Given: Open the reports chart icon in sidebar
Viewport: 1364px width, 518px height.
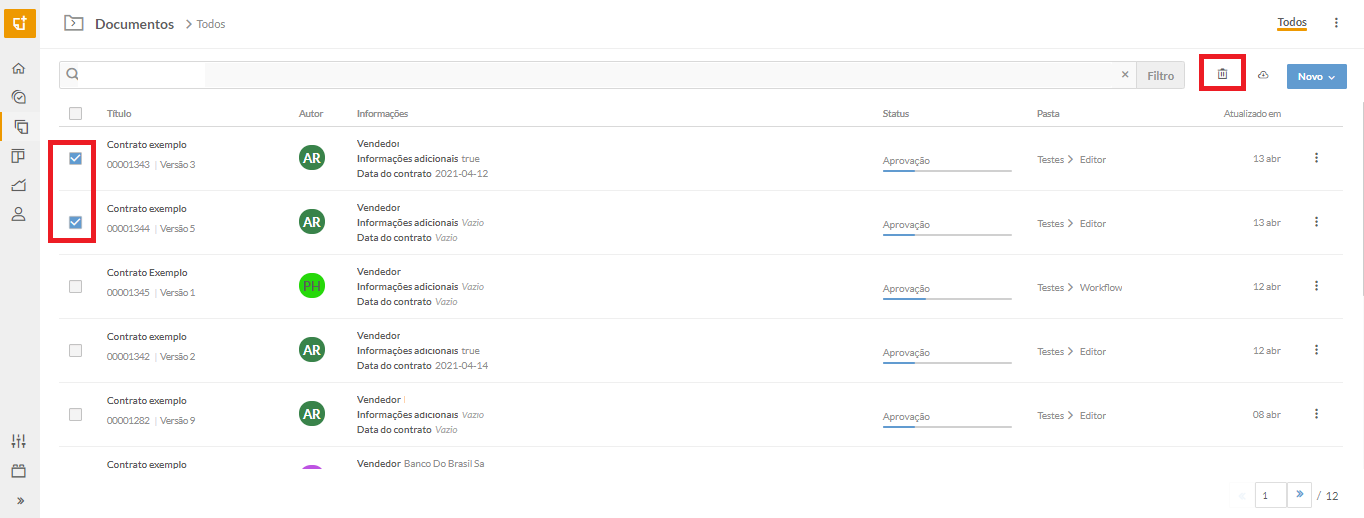Looking at the screenshot, I should click(18, 185).
